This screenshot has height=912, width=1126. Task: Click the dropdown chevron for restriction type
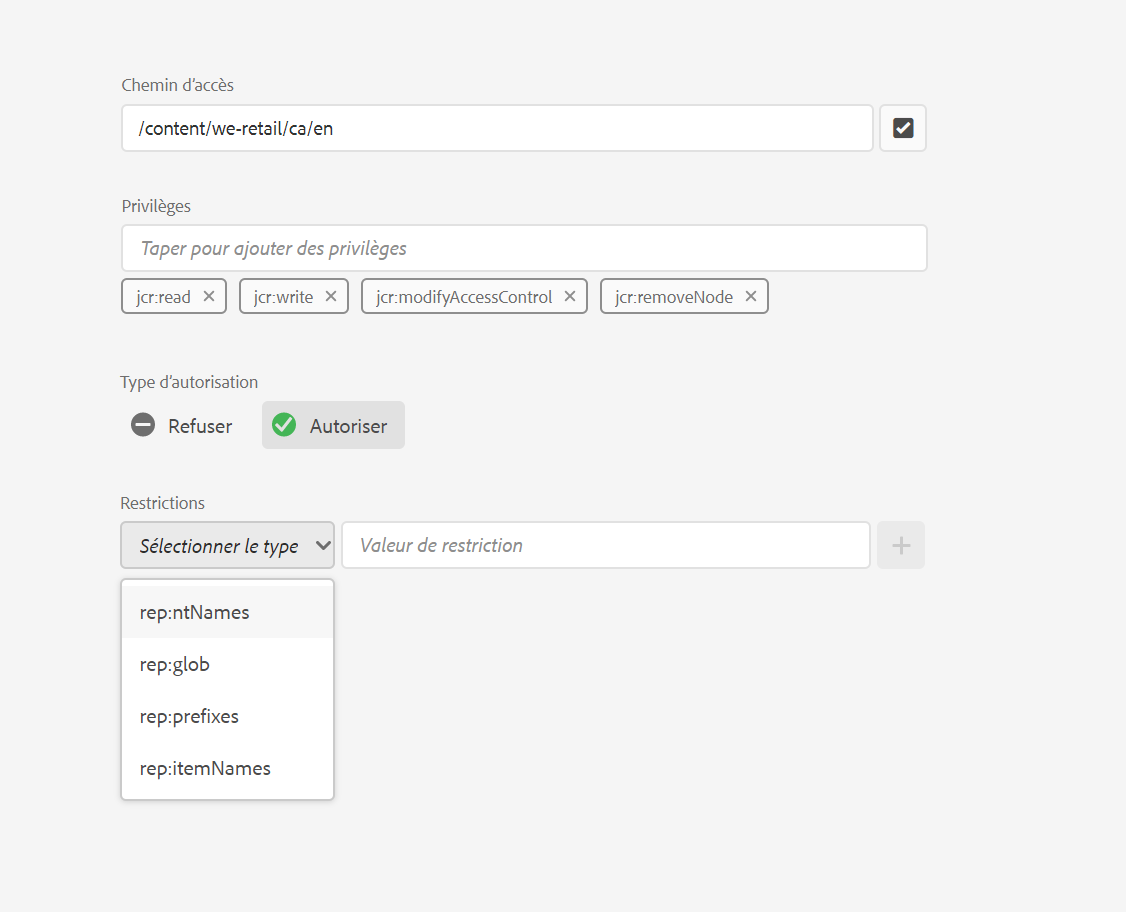[322, 546]
